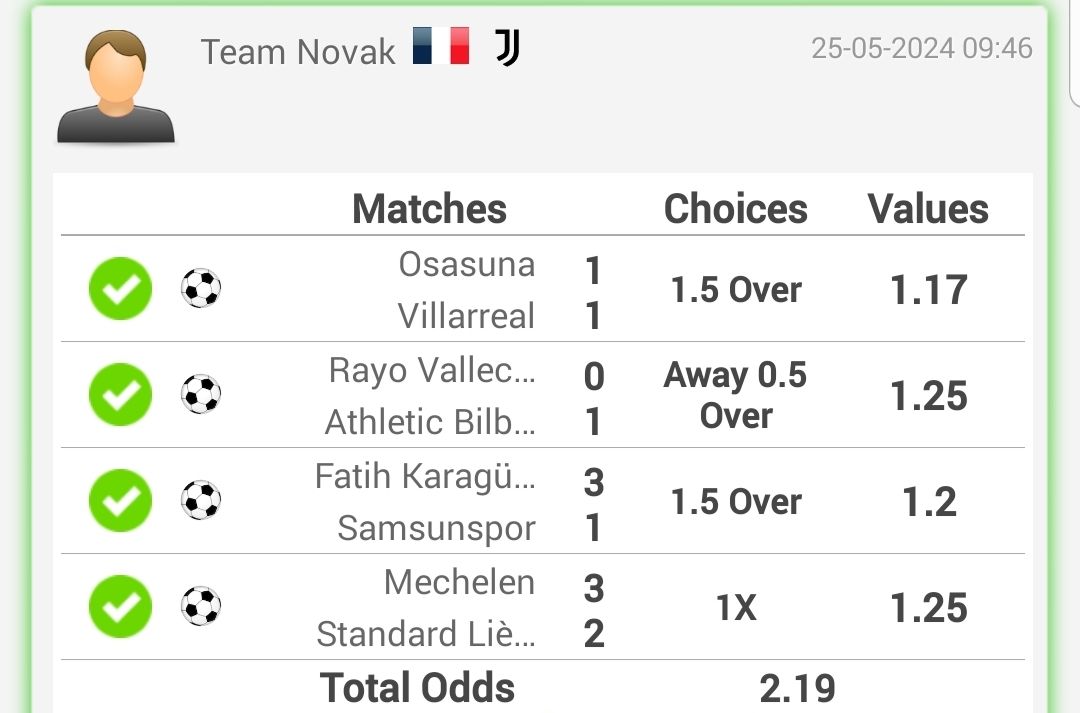Click the green checkmark for Samsunspor match
Screen dimensions: 1080x713
pyautogui.click(x=121, y=501)
